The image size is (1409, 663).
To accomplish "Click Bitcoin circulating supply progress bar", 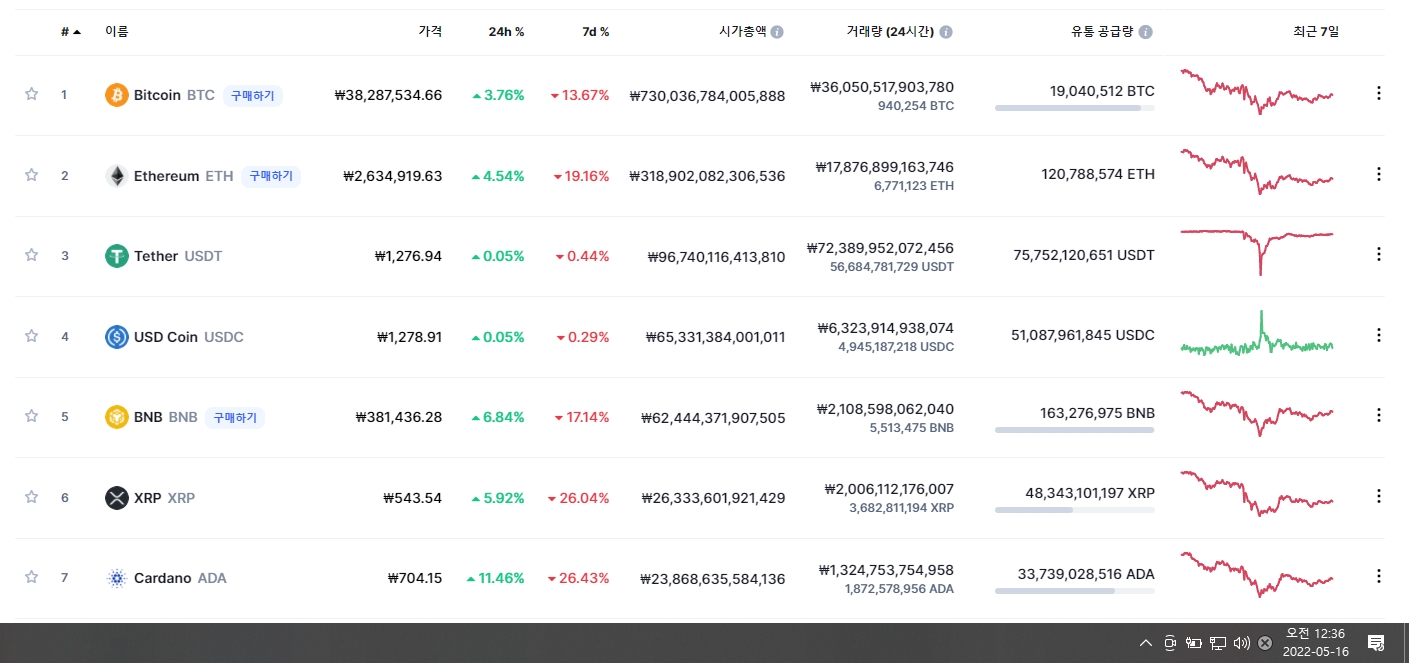I will (x=1075, y=108).
